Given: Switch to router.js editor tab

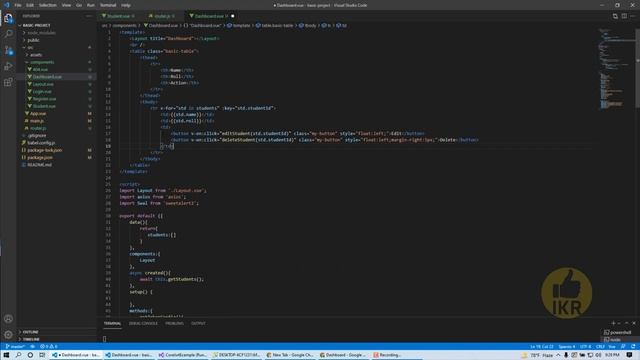Looking at the screenshot, I should tap(162, 16).
